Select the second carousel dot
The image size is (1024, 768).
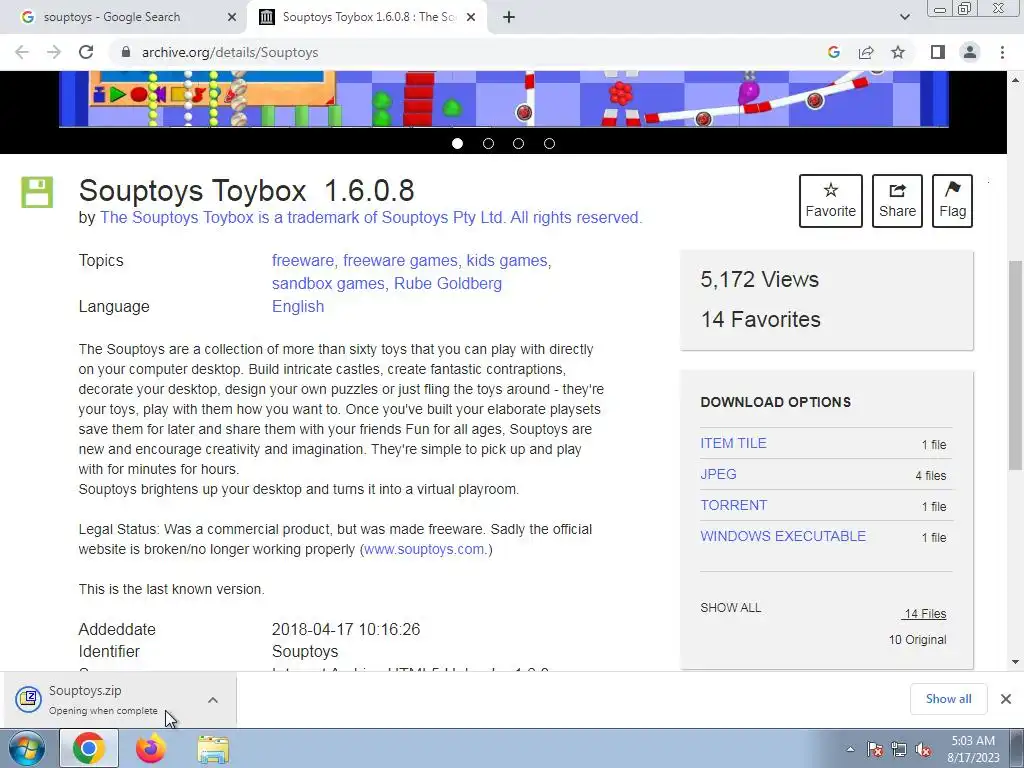pos(488,144)
